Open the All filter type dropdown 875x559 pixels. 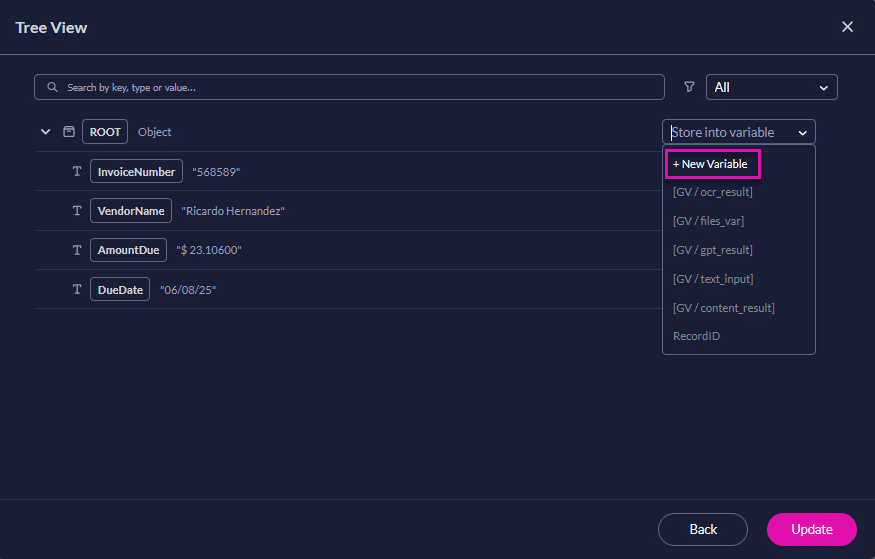pos(771,88)
